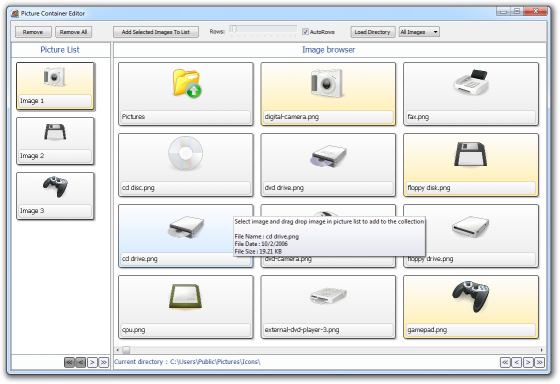The width and height of the screenshot is (560, 384).
Task: Go to first page in Picture List
Action: [69, 362]
